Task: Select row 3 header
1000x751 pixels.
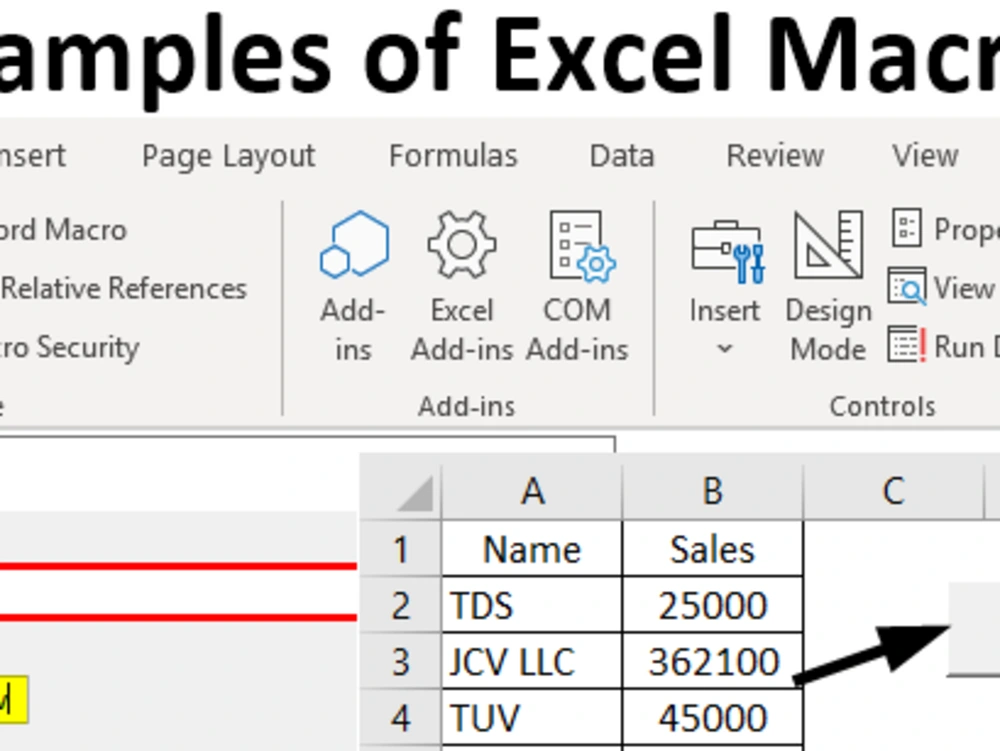Action: [x=401, y=662]
